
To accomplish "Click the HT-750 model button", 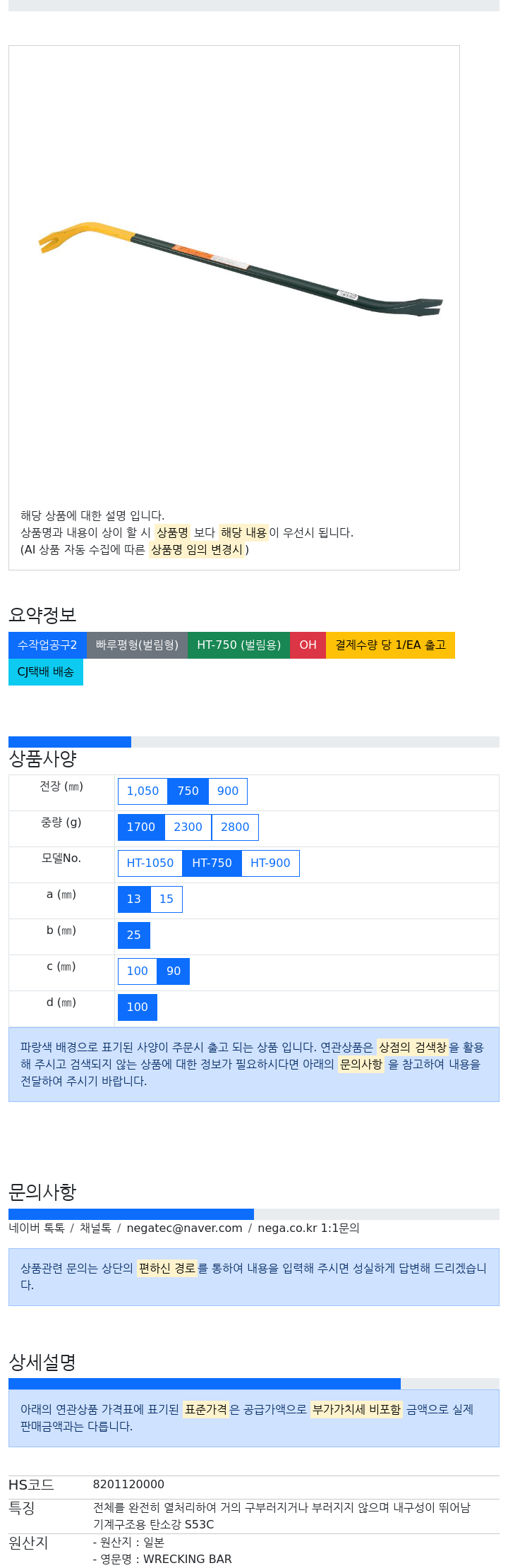I will tap(212, 863).
